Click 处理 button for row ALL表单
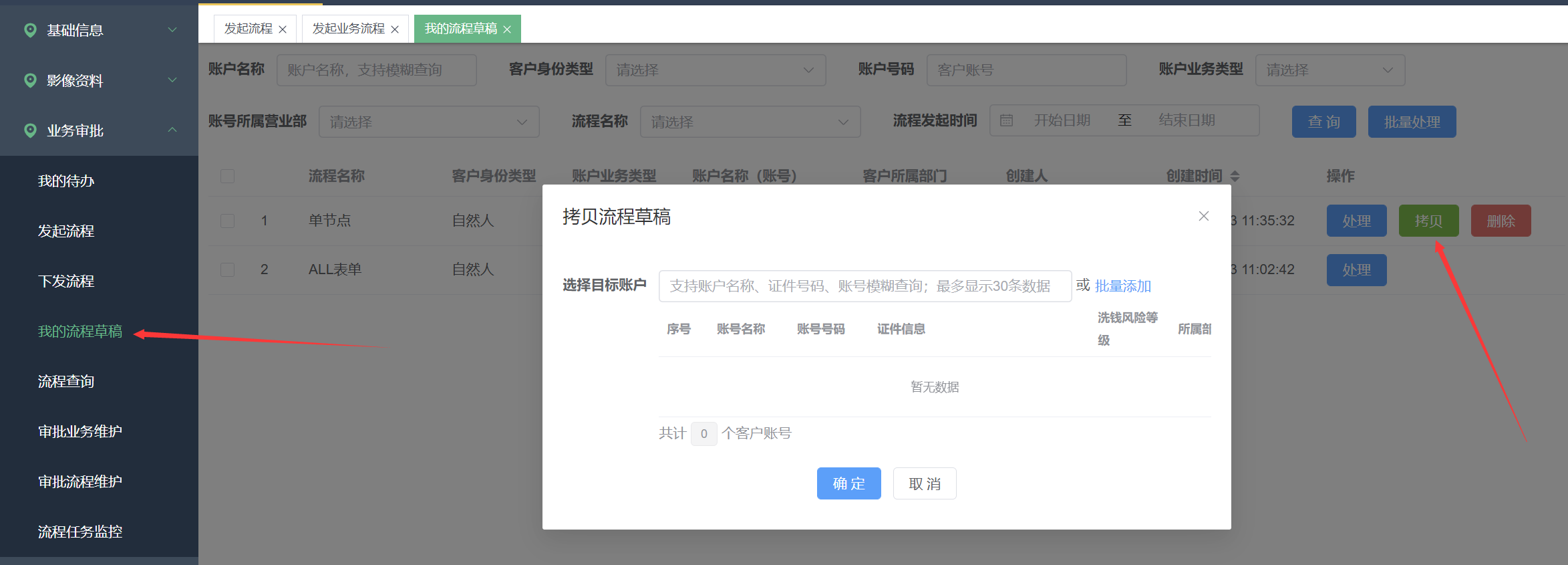Screen dimensions: 1568x565 1356,270
